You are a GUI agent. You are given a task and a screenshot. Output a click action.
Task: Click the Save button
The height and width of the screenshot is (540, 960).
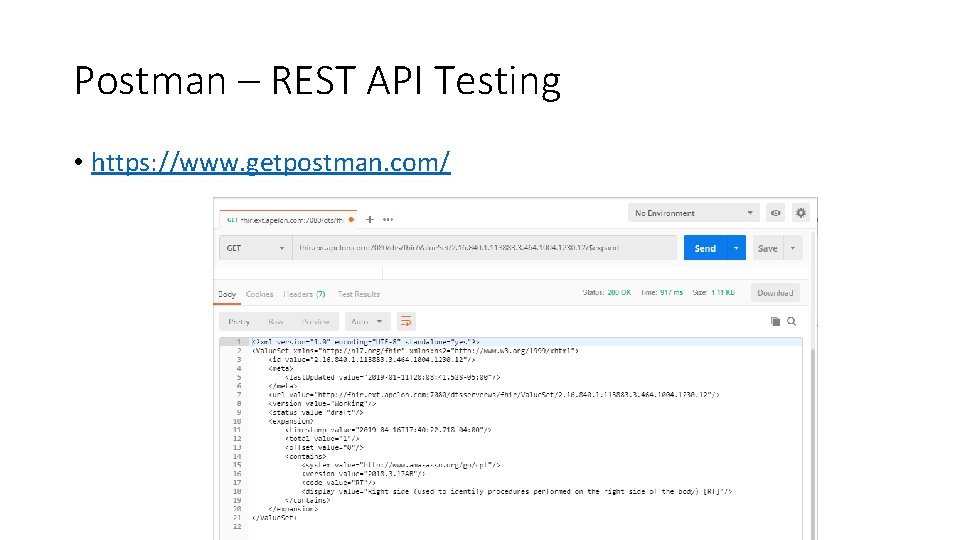coord(768,248)
